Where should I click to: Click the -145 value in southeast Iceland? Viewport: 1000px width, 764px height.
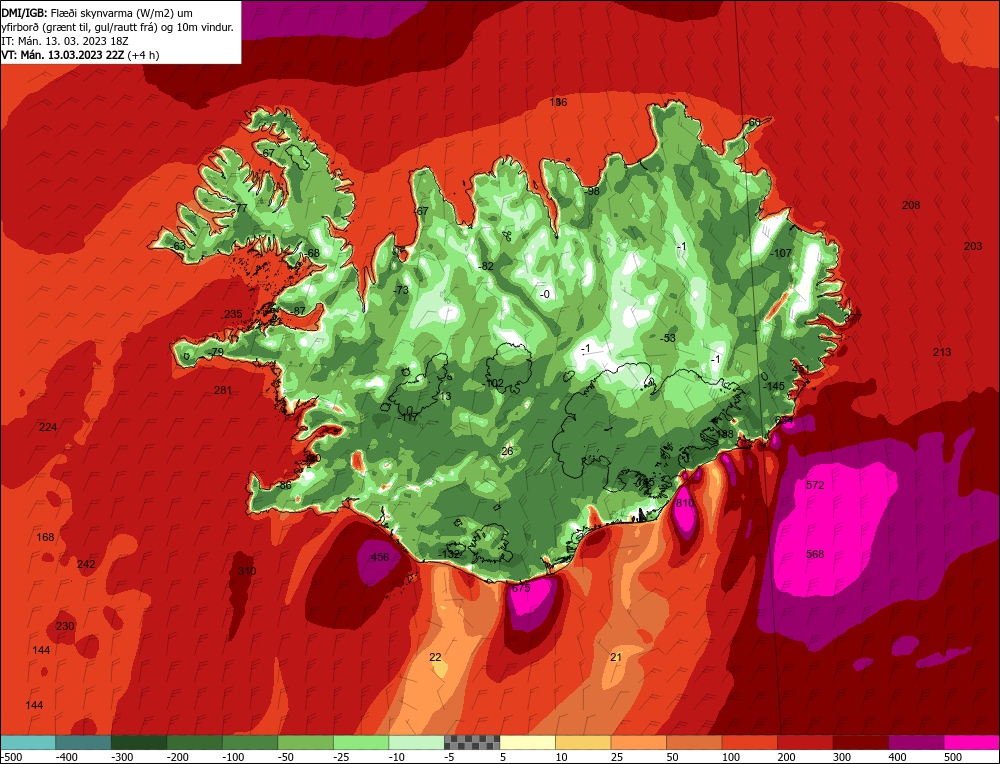click(774, 386)
